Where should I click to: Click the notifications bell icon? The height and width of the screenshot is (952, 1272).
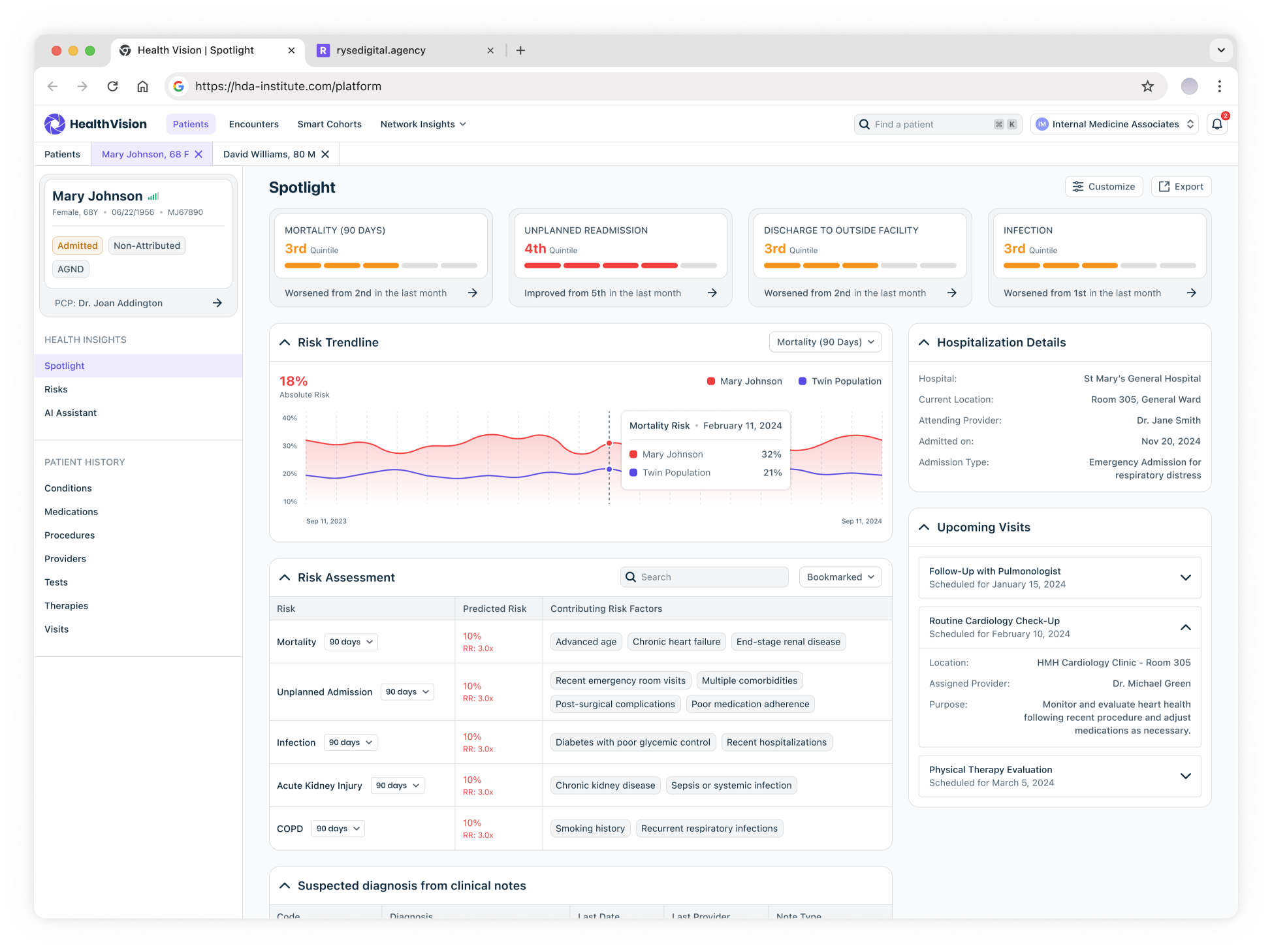1217,124
